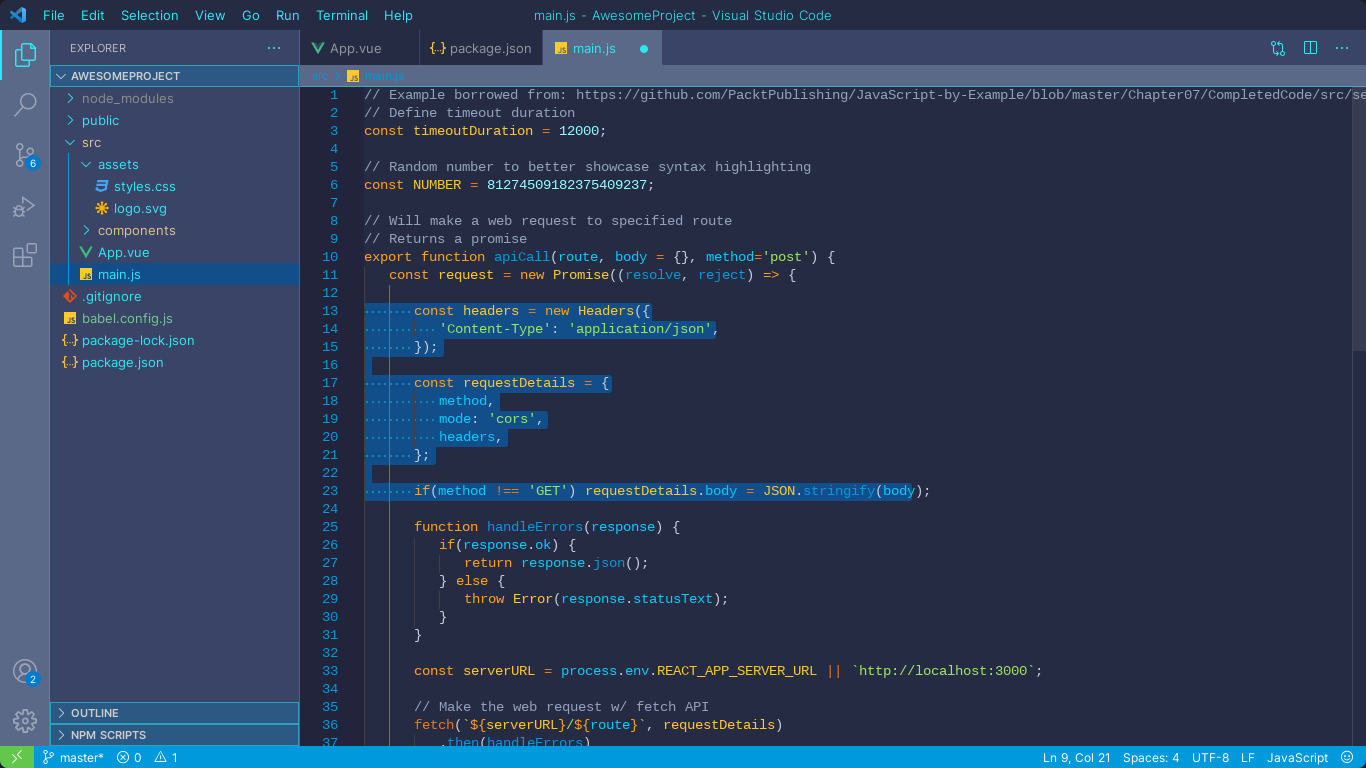This screenshot has height=768, width=1366.
Task: Click the feedback smiley icon
Action: [x=1348, y=757]
